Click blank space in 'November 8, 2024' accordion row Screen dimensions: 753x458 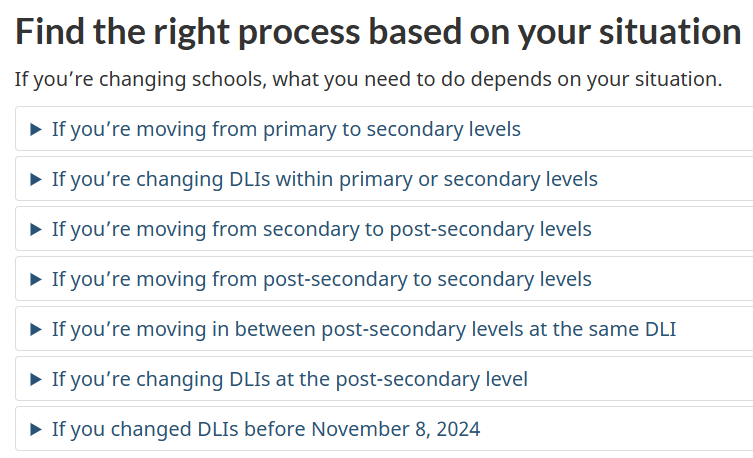pos(620,429)
